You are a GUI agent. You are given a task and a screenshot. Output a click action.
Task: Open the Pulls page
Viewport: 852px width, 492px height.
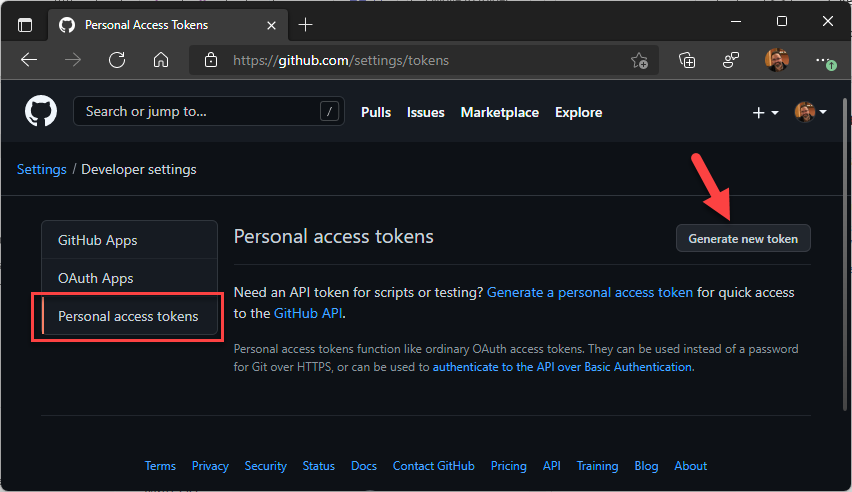tap(376, 113)
